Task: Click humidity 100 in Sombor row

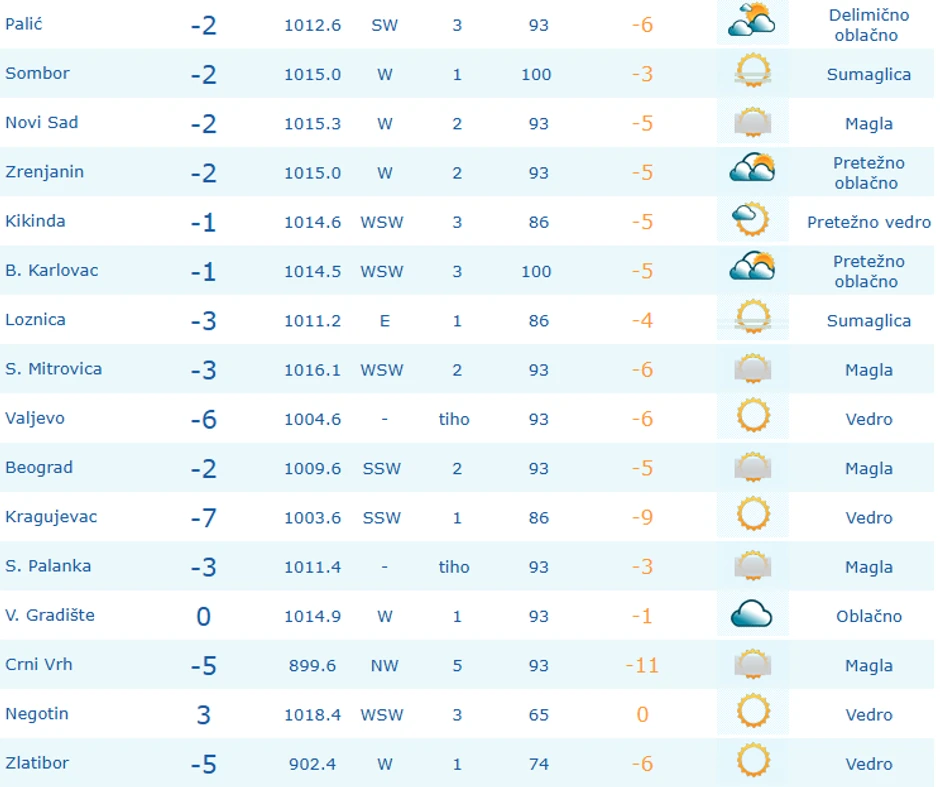Action: coord(536,74)
